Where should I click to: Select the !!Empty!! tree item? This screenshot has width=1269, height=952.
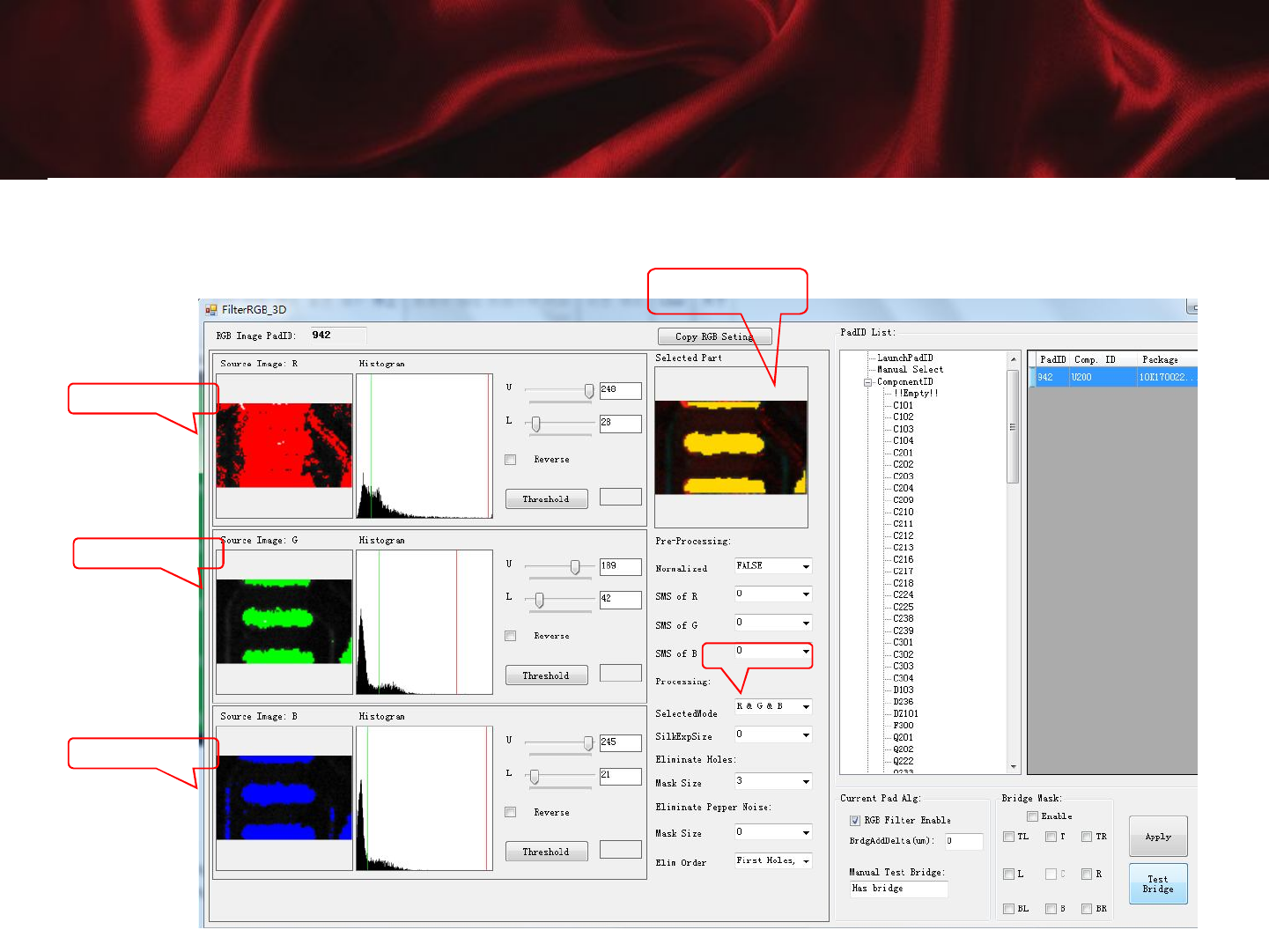pos(916,394)
